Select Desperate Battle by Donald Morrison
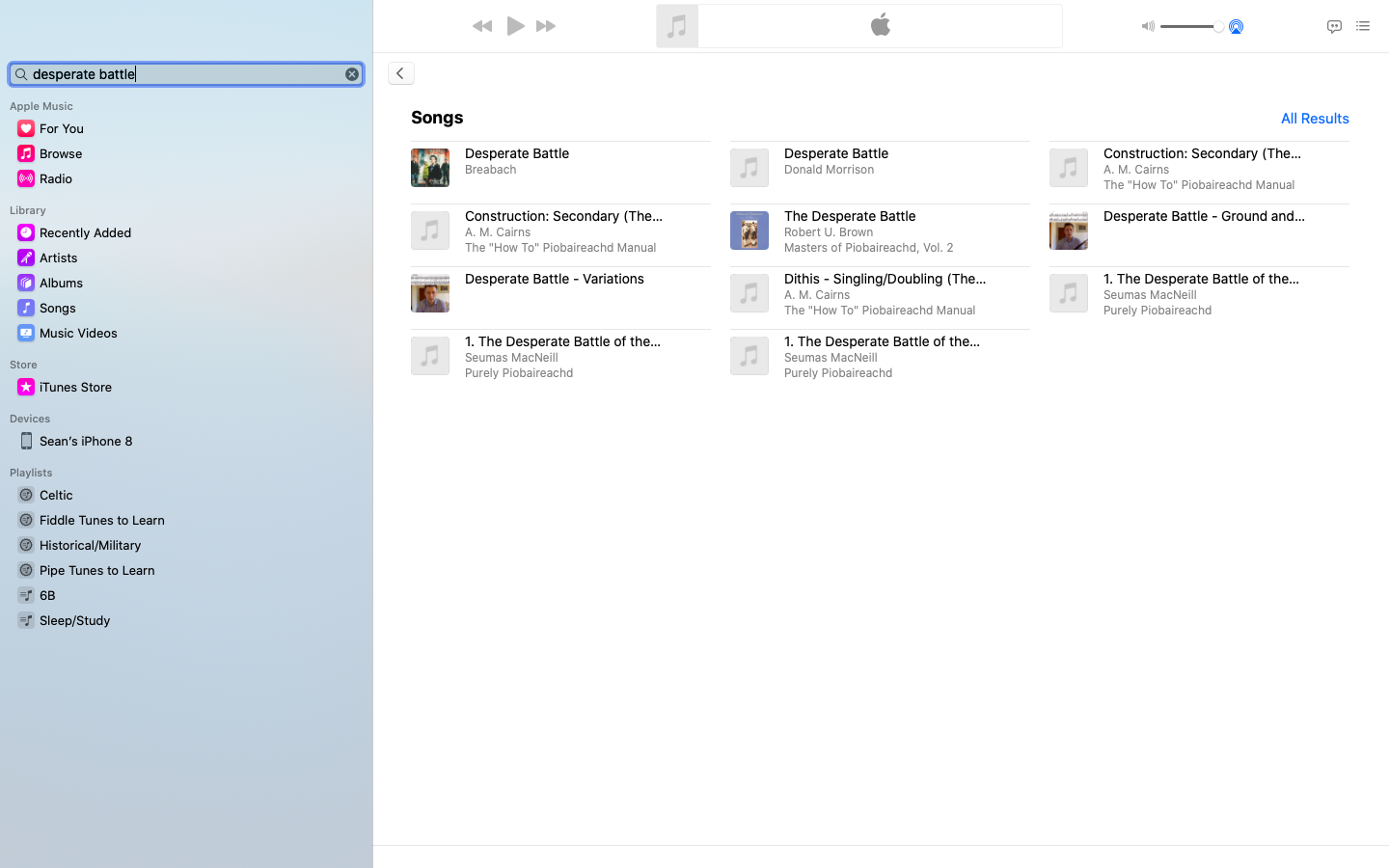Image resolution: width=1389 pixels, height=868 pixels. click(880, 168)
